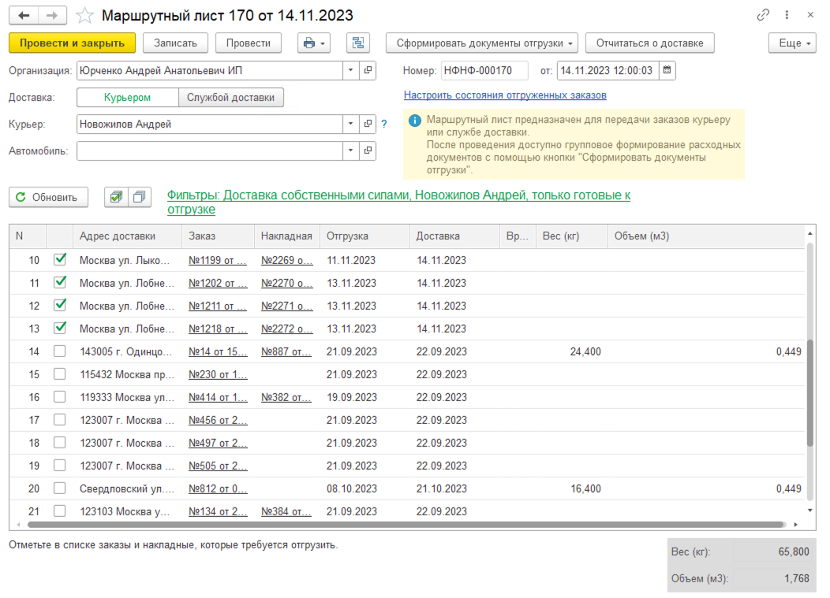Open document structure report icon
830x598 pixels.
(x=358, y=43)
